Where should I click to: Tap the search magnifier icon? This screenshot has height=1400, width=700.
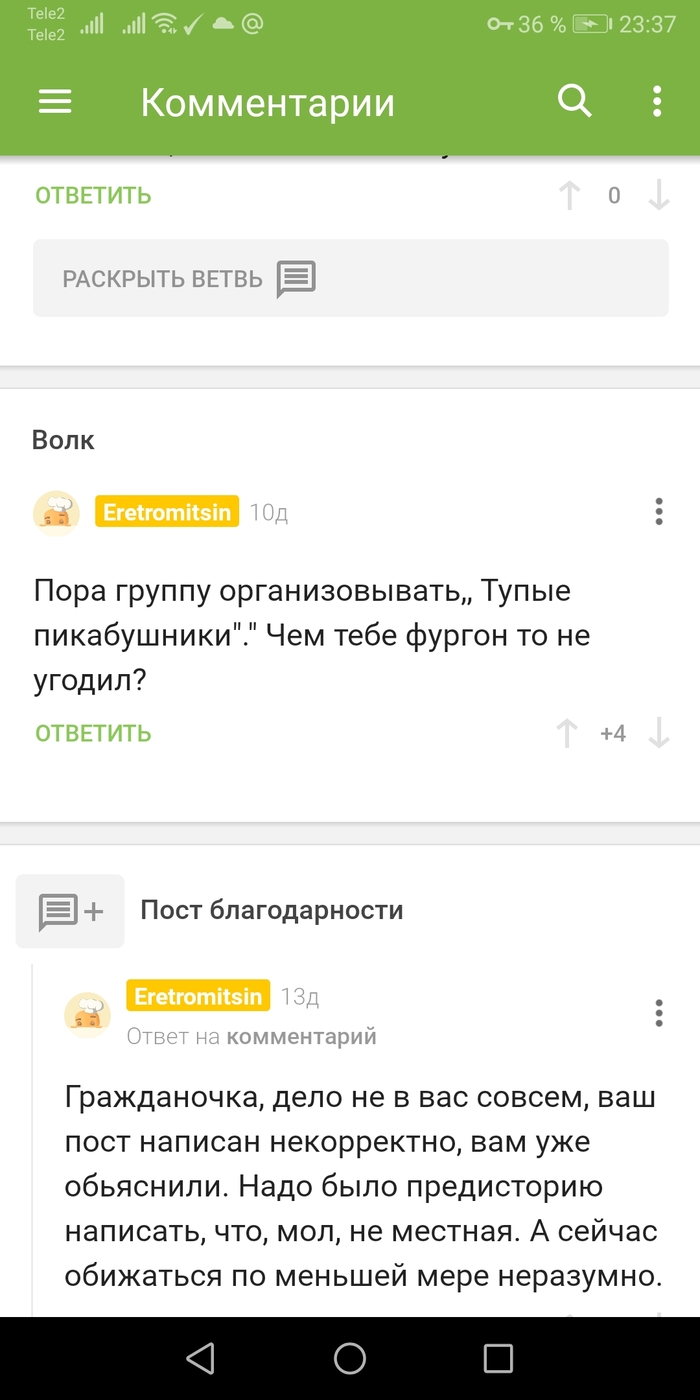click(574, 101)
